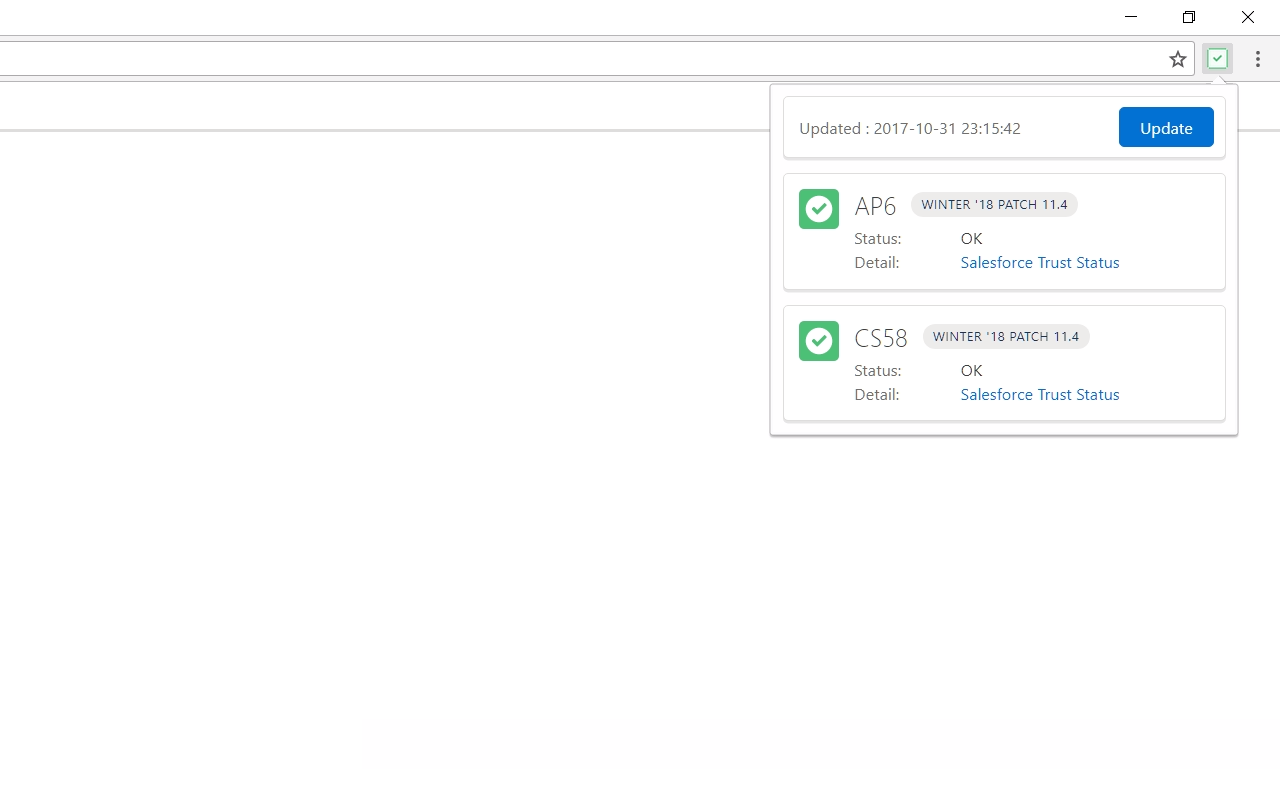Click the Status label in CS58 card
Viewport: 1280px width, 800px height.
[878, 370]
